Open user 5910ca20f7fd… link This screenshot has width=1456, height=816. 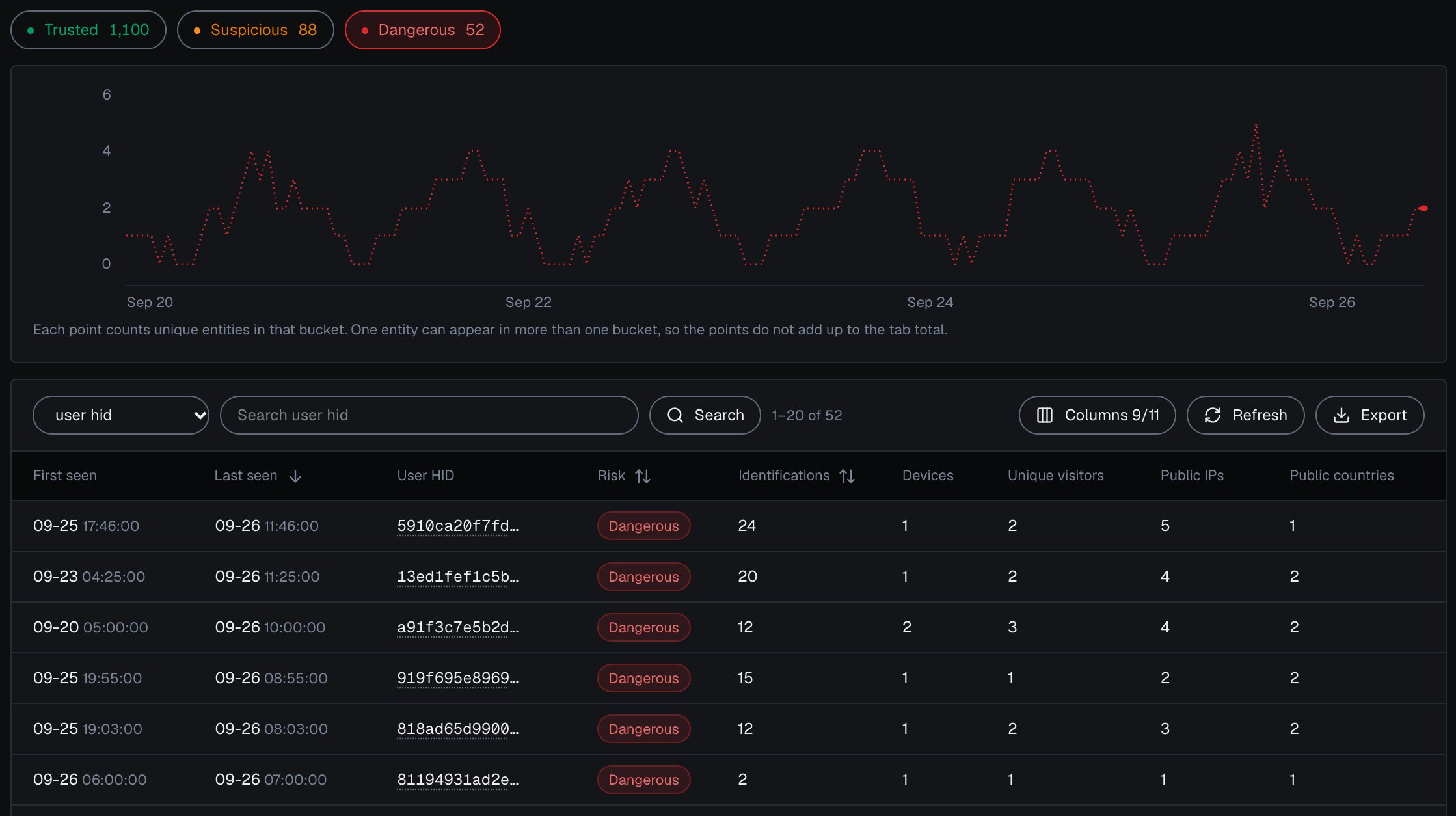point(458,526)
